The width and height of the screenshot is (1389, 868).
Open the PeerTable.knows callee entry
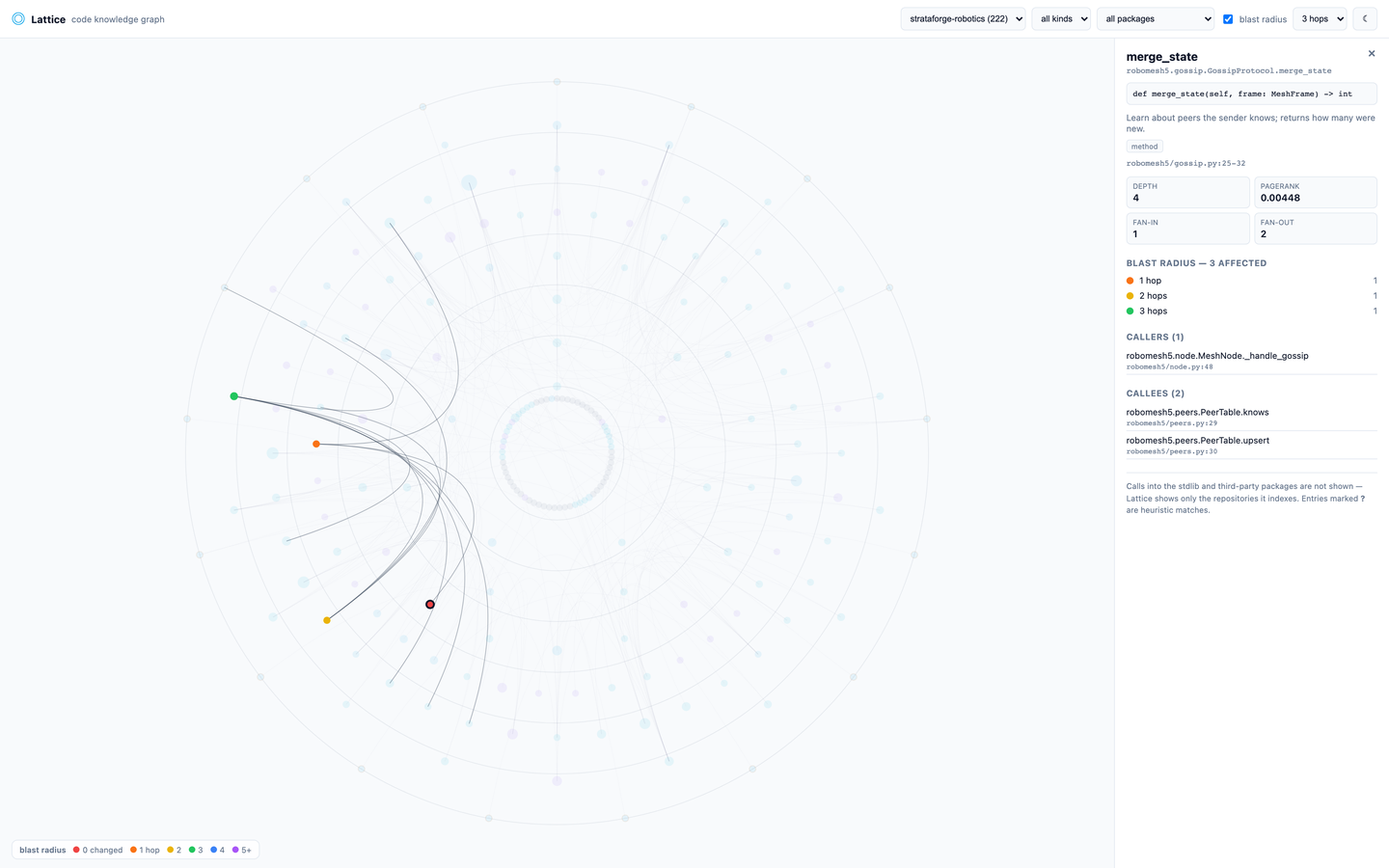tap(1251, 417)
